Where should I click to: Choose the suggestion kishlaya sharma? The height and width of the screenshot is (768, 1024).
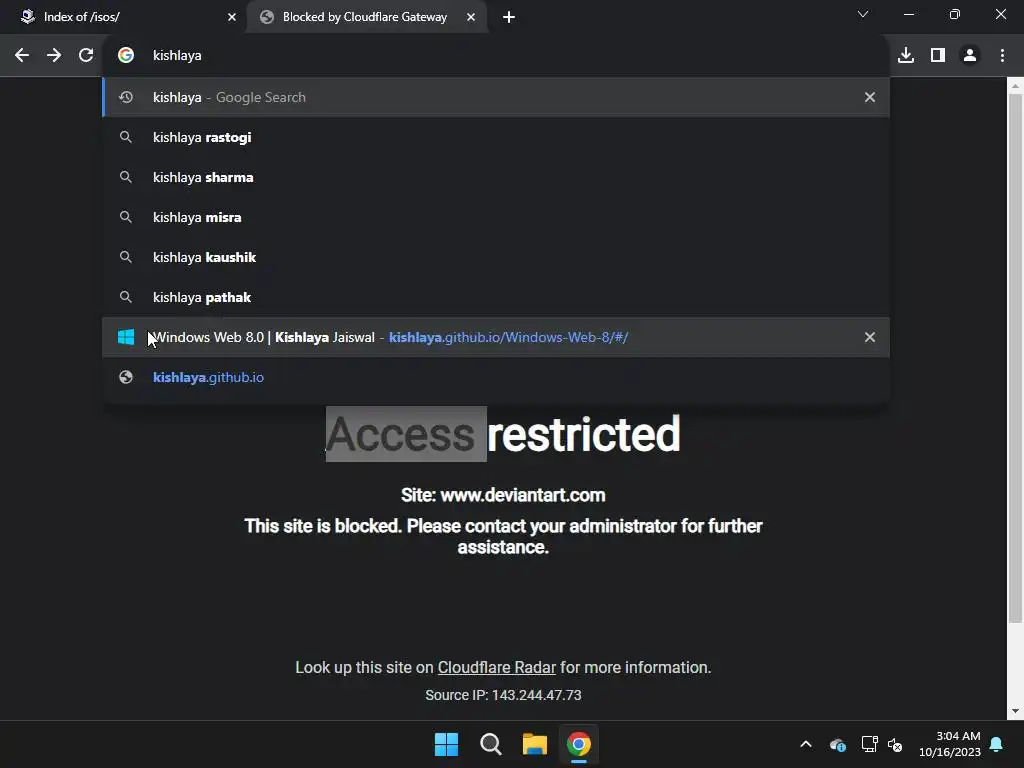496,177
